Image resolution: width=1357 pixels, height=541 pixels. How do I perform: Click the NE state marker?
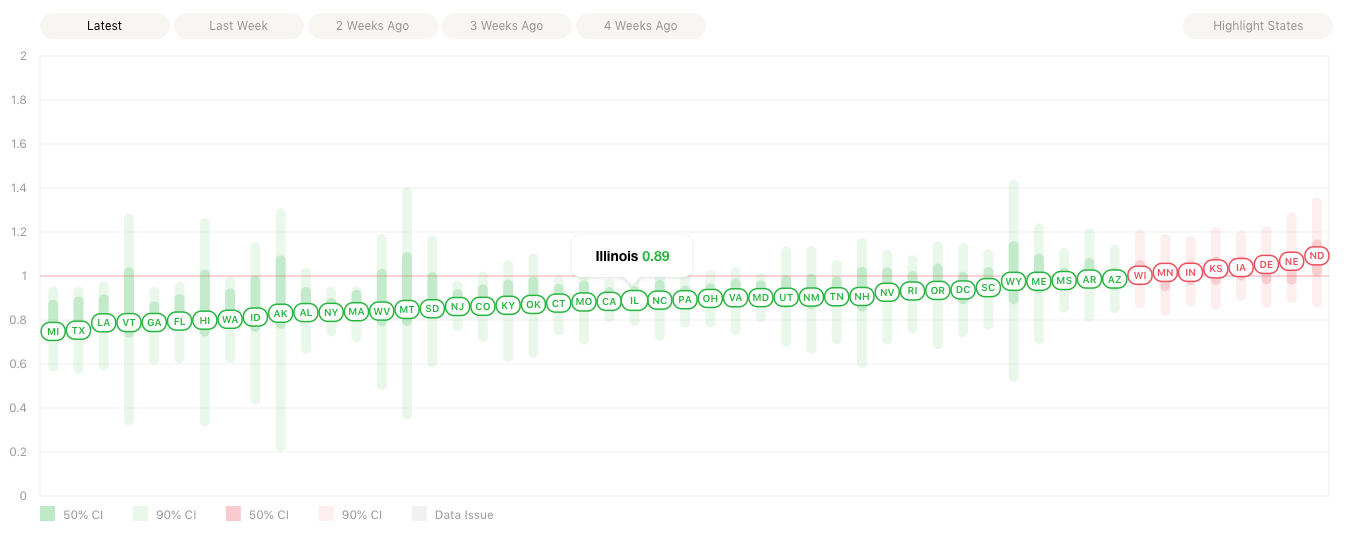coord(1292,261)
